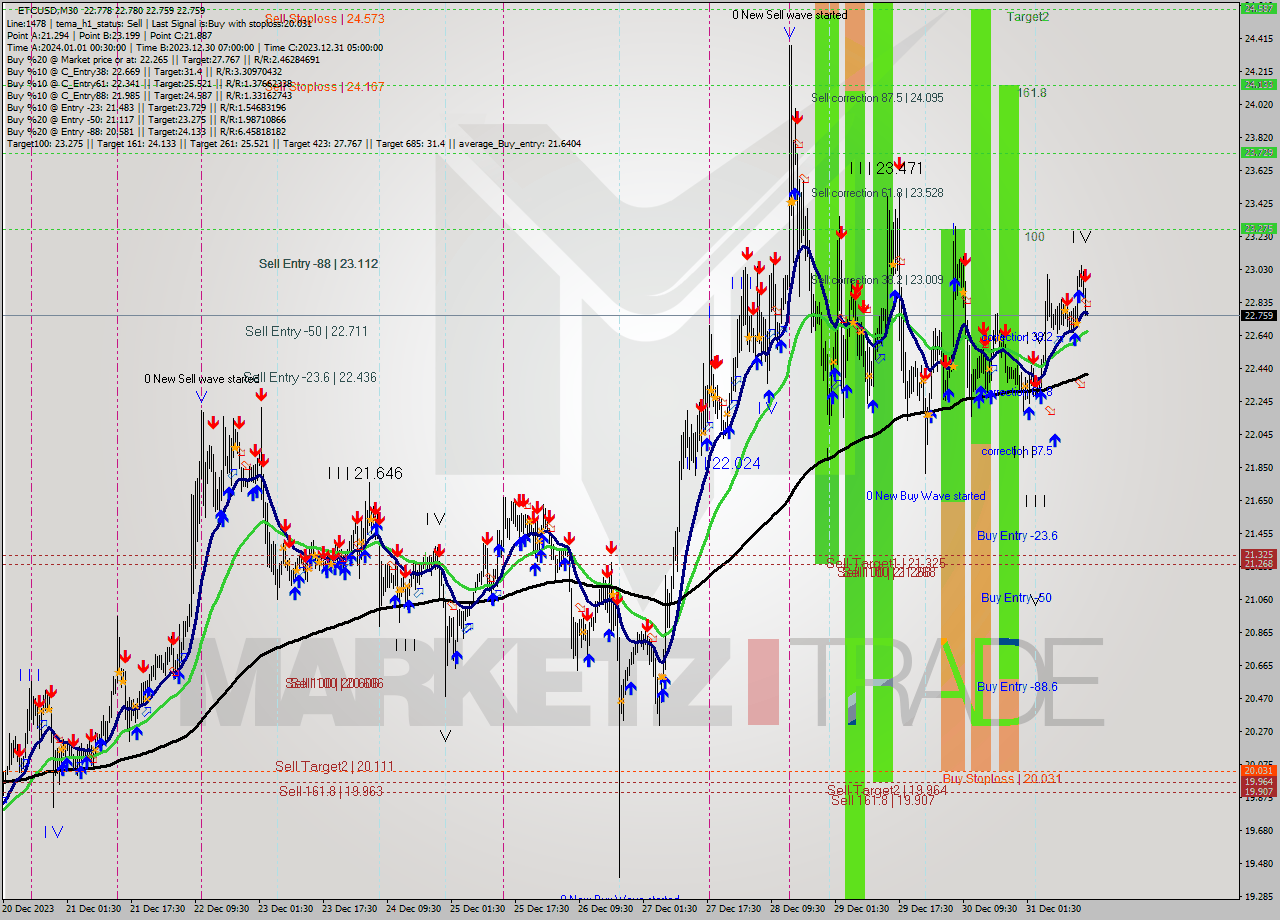1280x920 pixels.
Task: Select the '161.8' Fibonacci level label
Action: pyautogui.click(x=1032, y=93)
